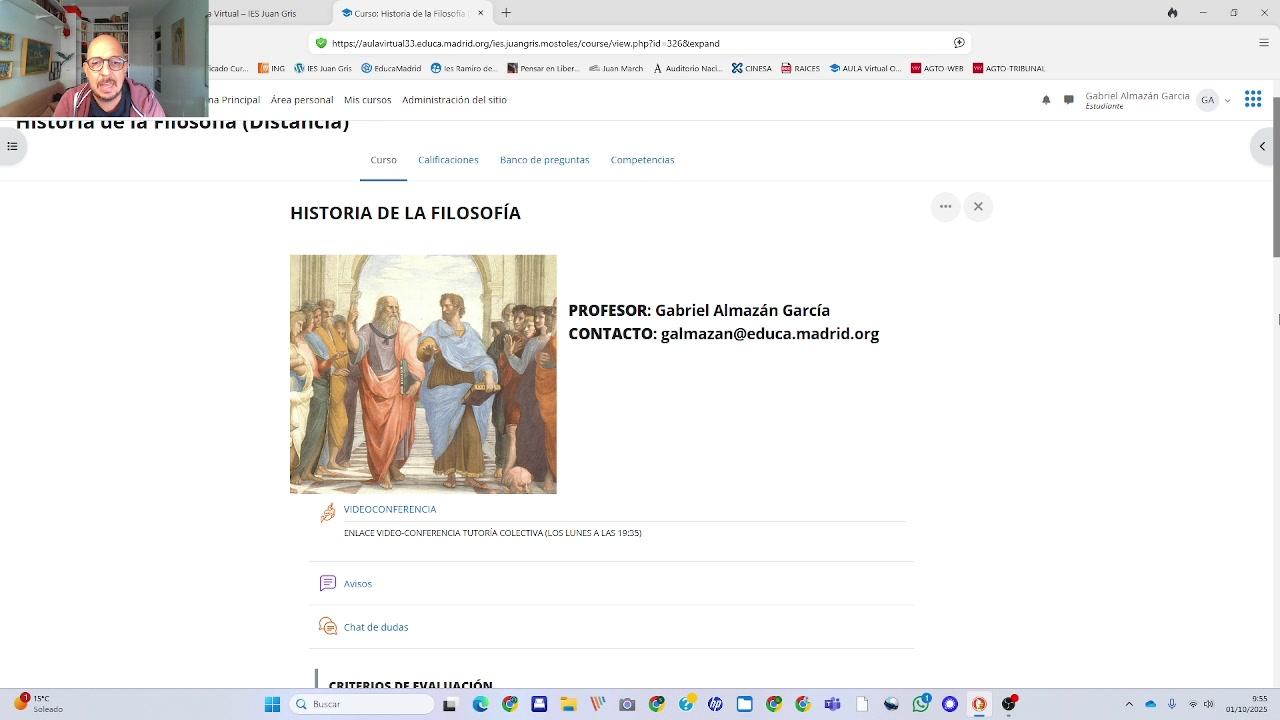Open a new browser tab

point(506,13)
